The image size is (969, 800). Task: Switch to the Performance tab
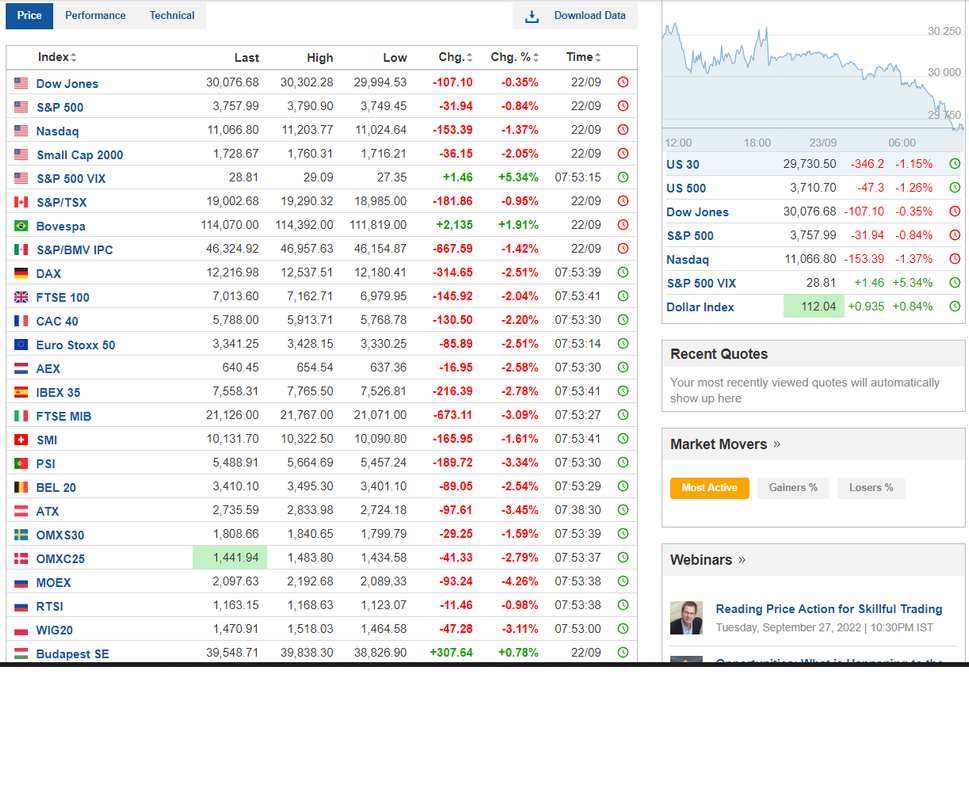coord(95,15)
